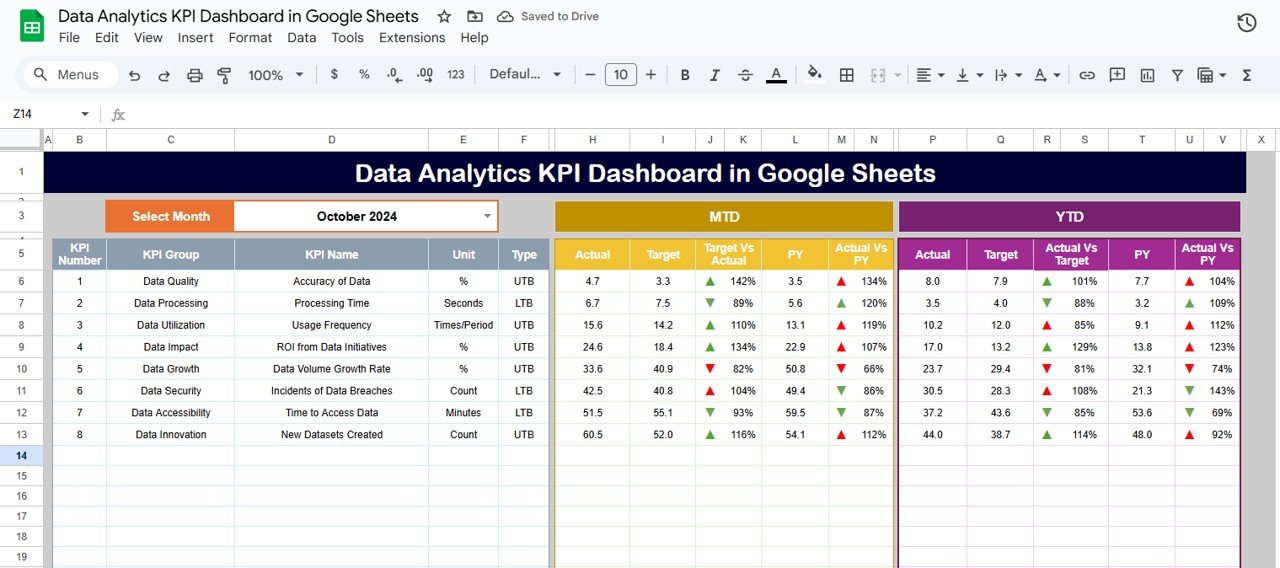Viewport: 1280px width, 568px height.
Task: Move the document to a folder
Action: pos(474,17)
